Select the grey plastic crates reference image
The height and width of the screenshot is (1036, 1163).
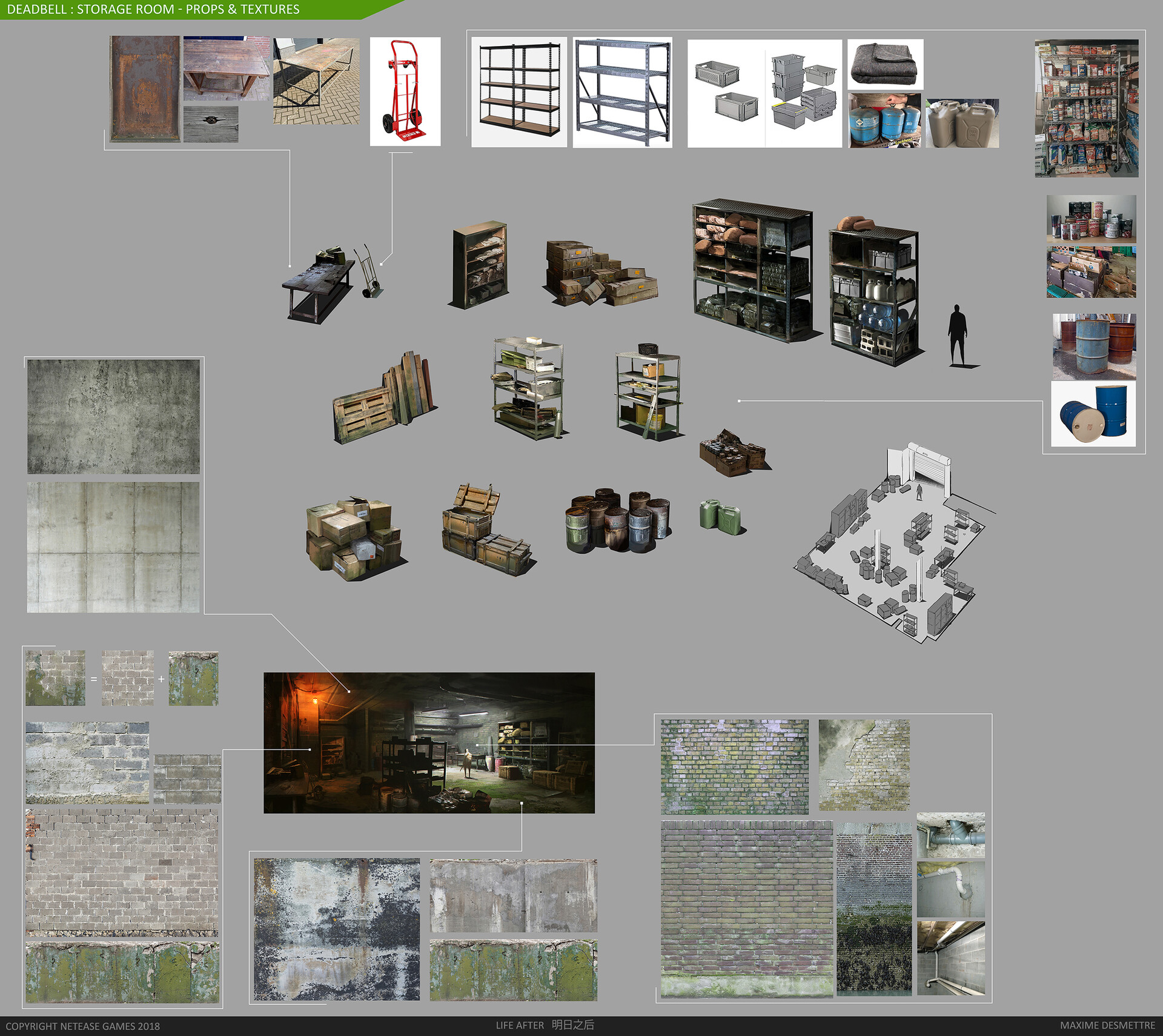[x=764, y=93]
